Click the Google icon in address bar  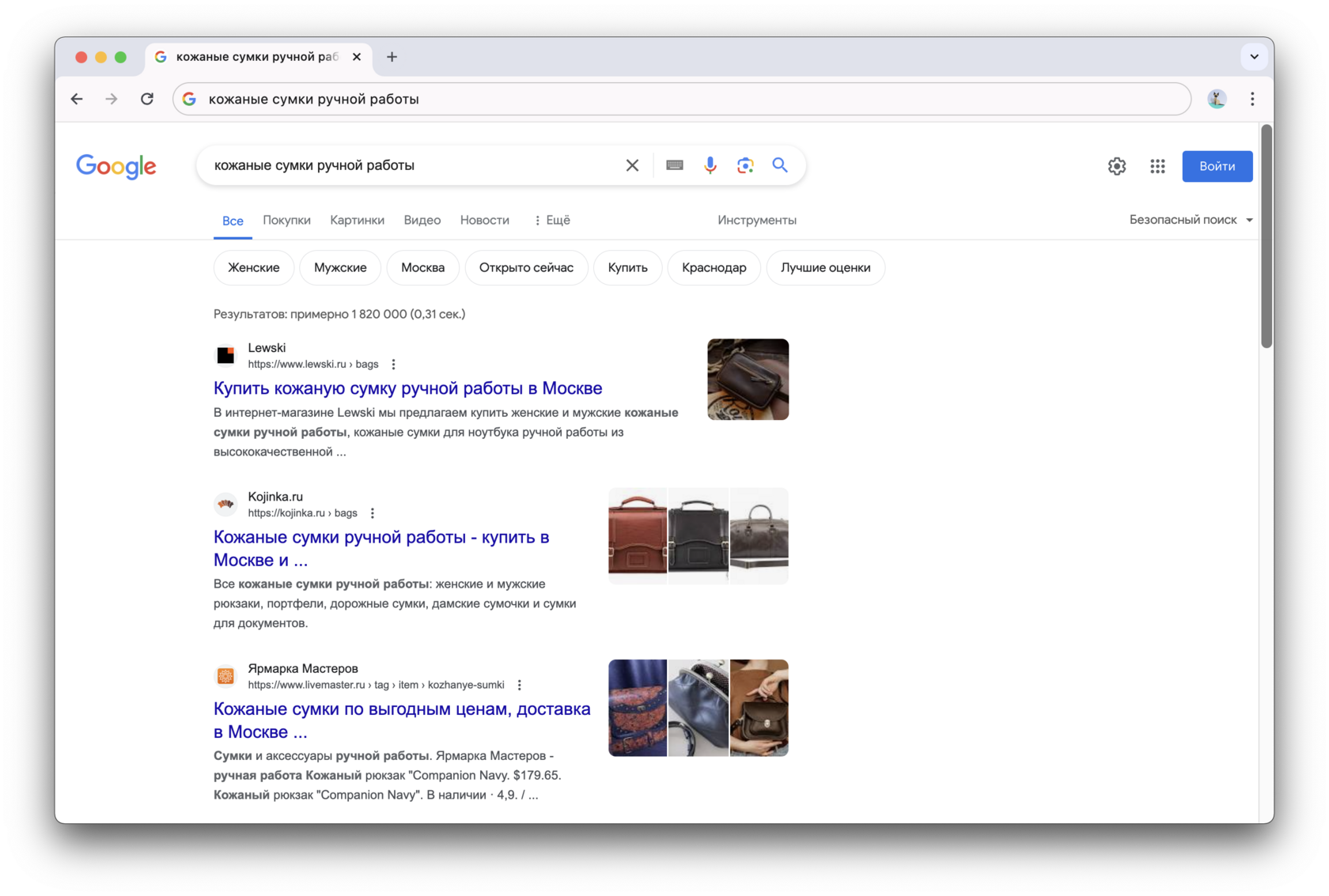click(189, 99)
